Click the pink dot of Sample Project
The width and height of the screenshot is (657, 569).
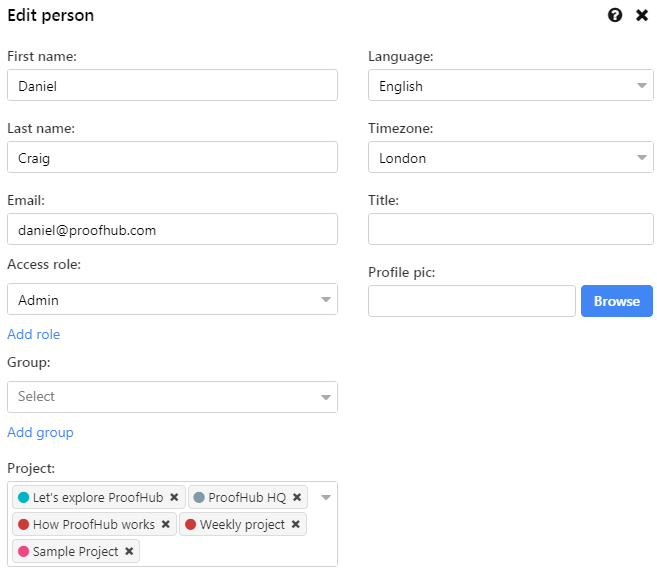[23, 551]
